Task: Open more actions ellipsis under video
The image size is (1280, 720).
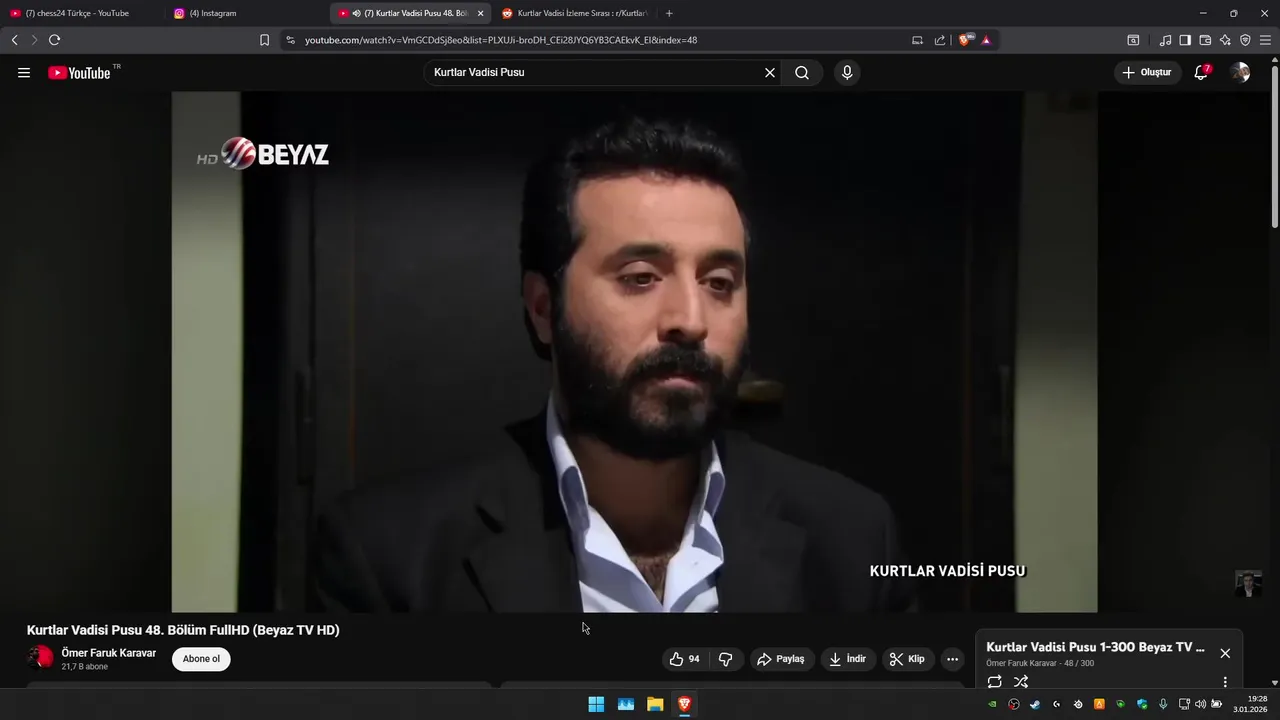Action: 952,659
